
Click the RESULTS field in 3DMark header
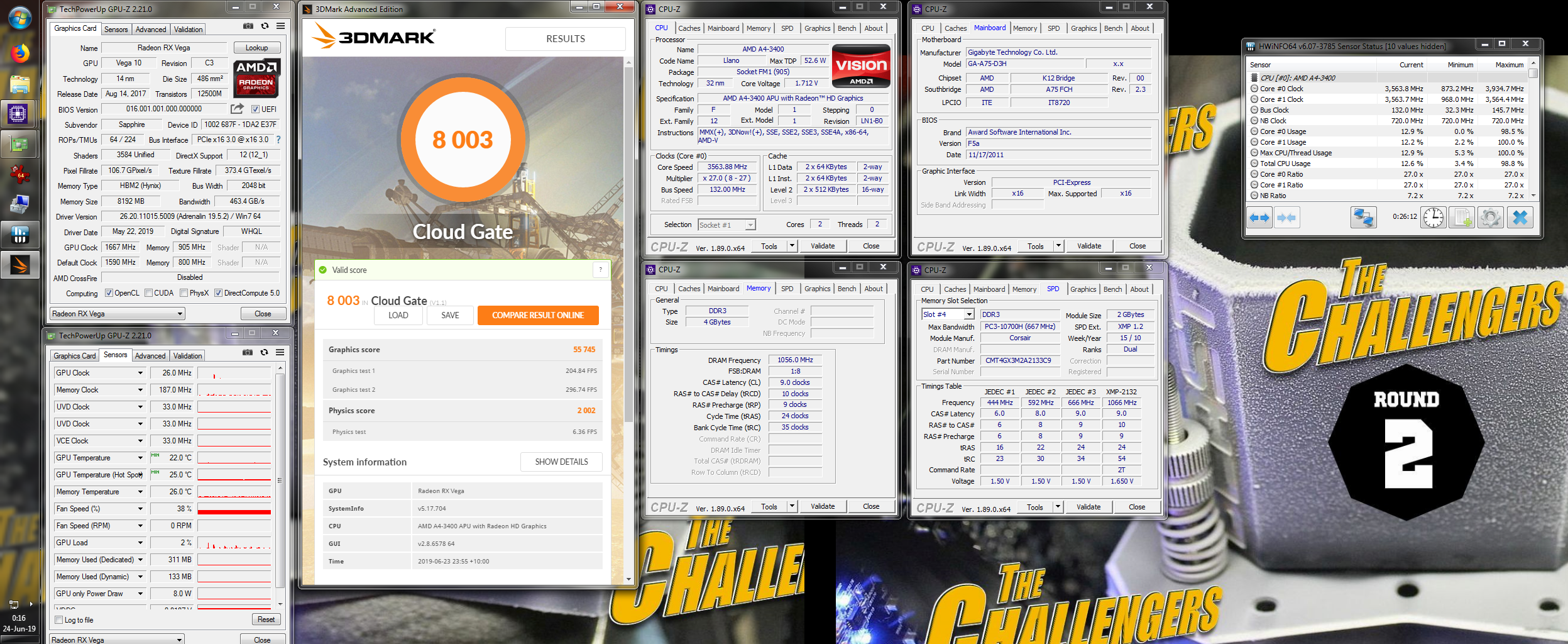click(x=565, y=39)
